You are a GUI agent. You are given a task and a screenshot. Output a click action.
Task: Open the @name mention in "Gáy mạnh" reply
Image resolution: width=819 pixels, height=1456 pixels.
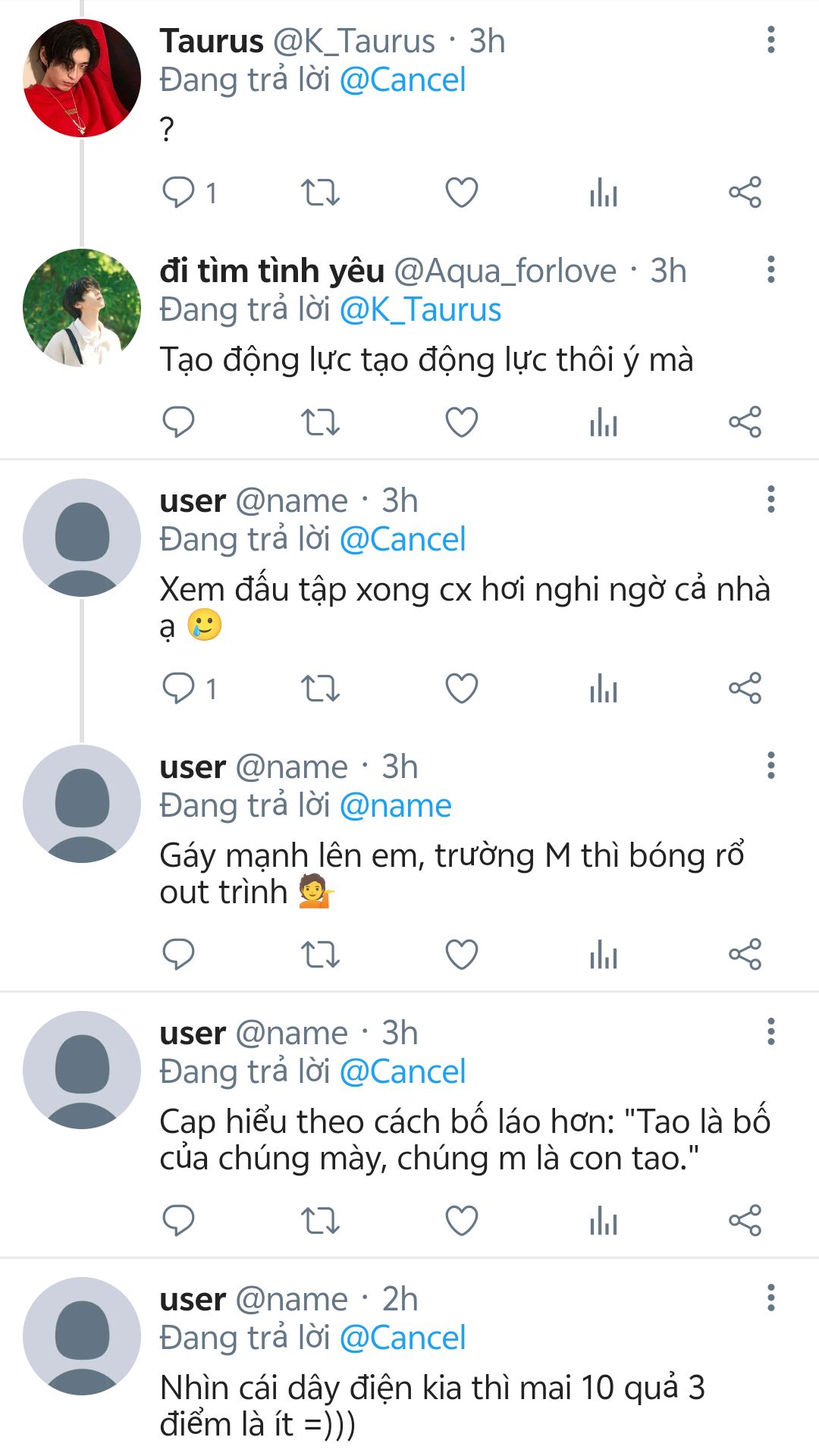395,806
